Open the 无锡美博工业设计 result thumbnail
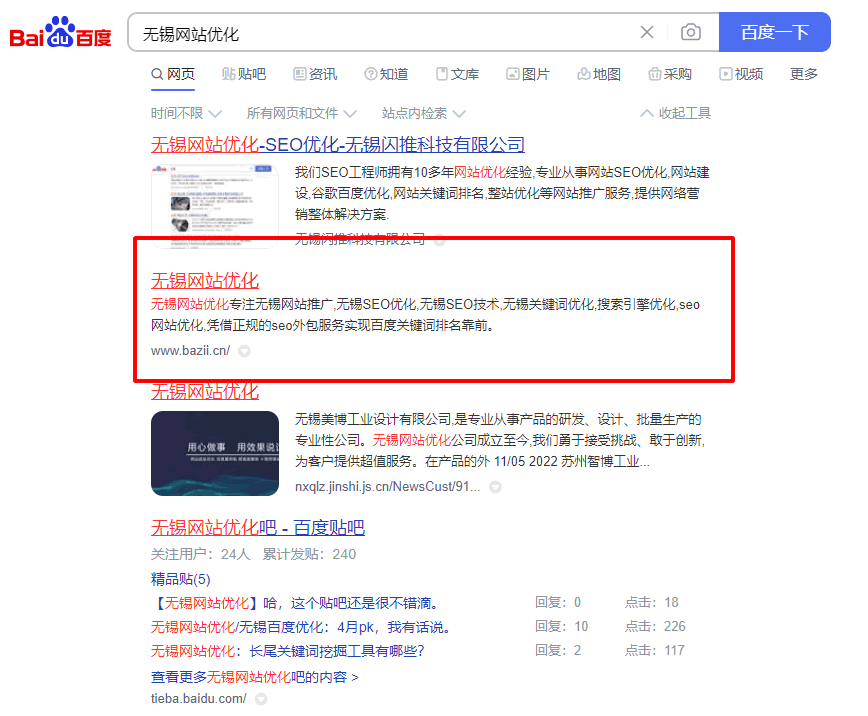The height and width of the screenshot is (716, 868). (215, 453)
